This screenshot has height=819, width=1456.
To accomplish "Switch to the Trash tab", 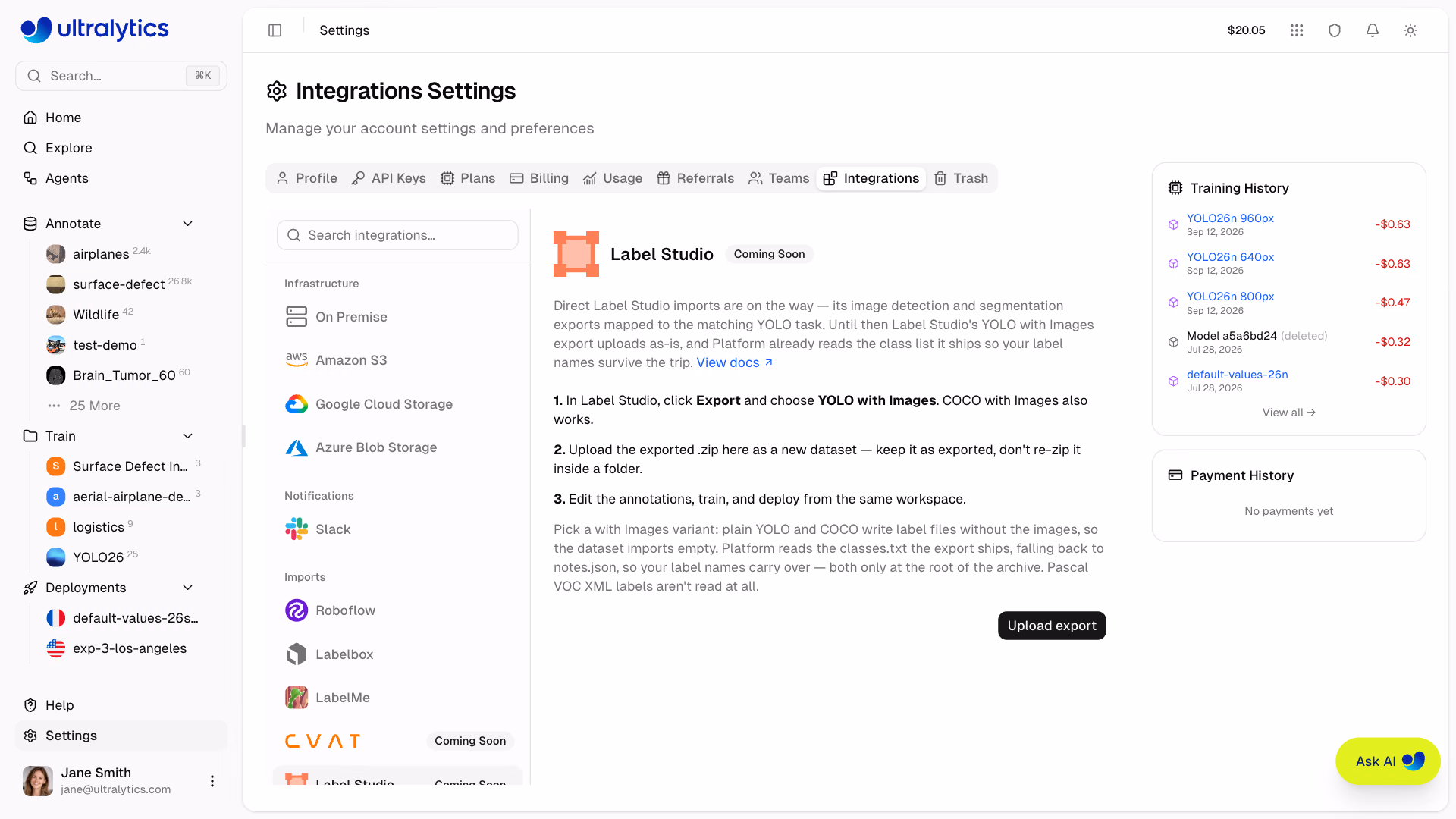I will (961, 178).
